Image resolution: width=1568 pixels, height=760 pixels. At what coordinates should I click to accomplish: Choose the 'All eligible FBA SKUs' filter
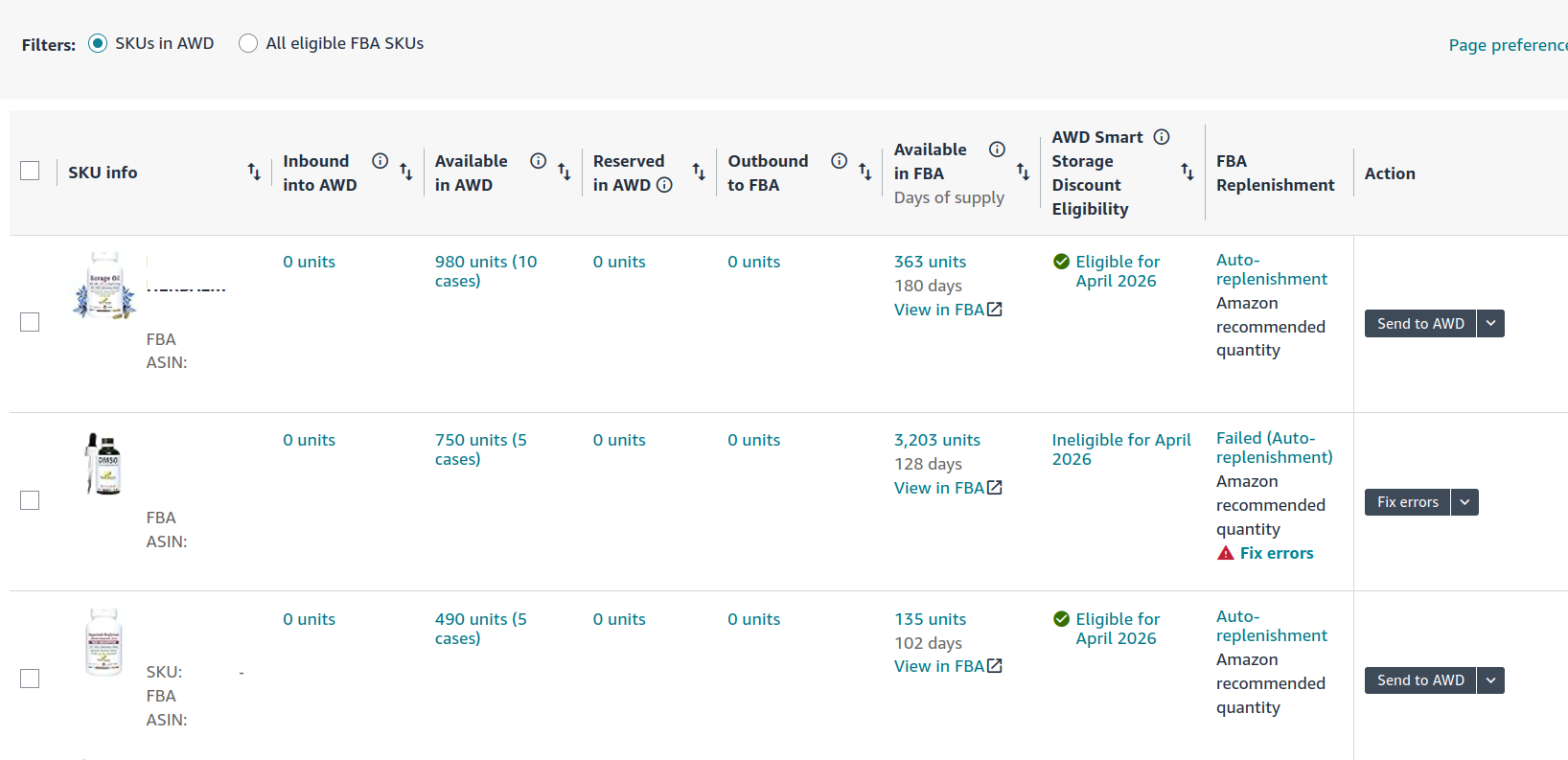tap(248, 43)
